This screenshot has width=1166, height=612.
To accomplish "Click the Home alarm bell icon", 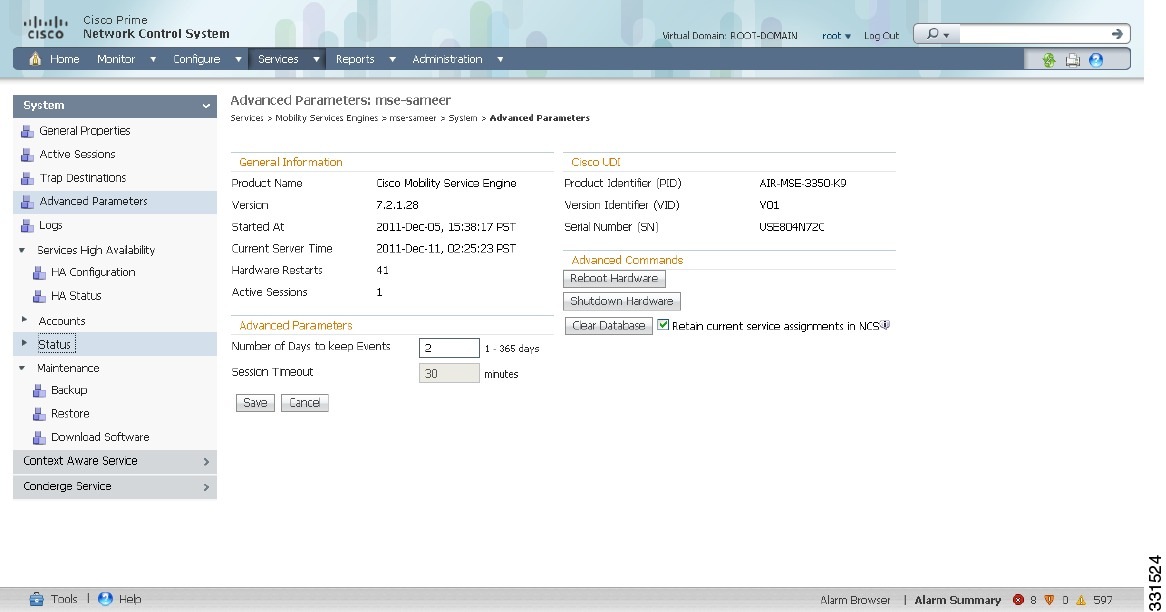I will [x=35, y=59].
